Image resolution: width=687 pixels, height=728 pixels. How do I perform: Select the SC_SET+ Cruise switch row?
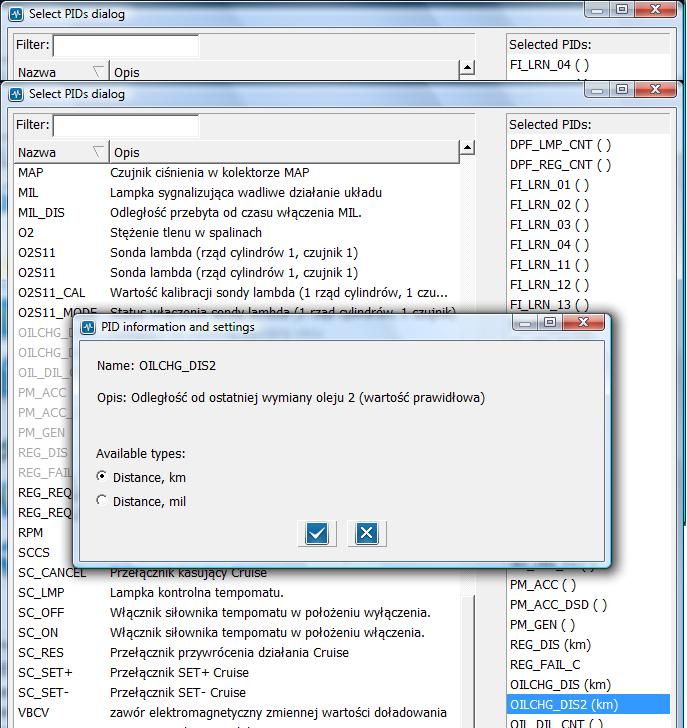click(x=45, y=672)
